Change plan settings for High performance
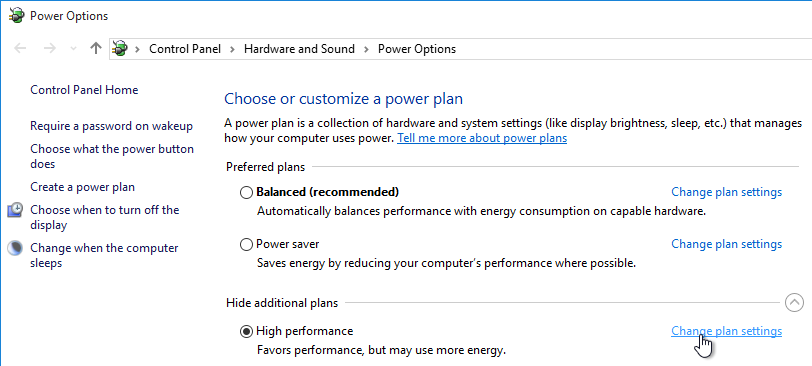Viewport: 812px width, 366px height. (727, 331)
